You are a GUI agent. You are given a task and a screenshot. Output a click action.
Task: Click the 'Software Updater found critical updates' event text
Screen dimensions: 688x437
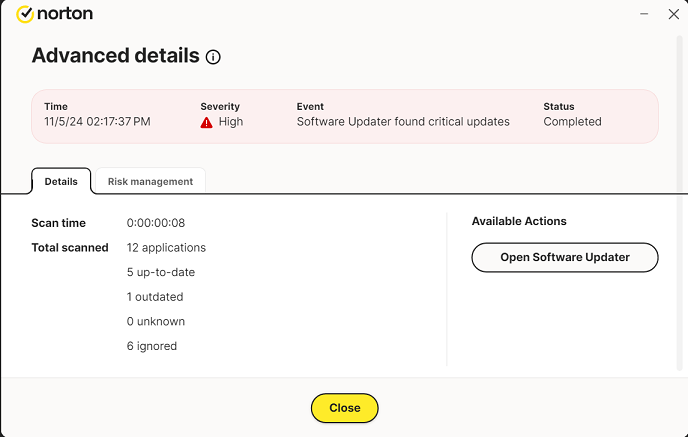[x=403, y=122]
